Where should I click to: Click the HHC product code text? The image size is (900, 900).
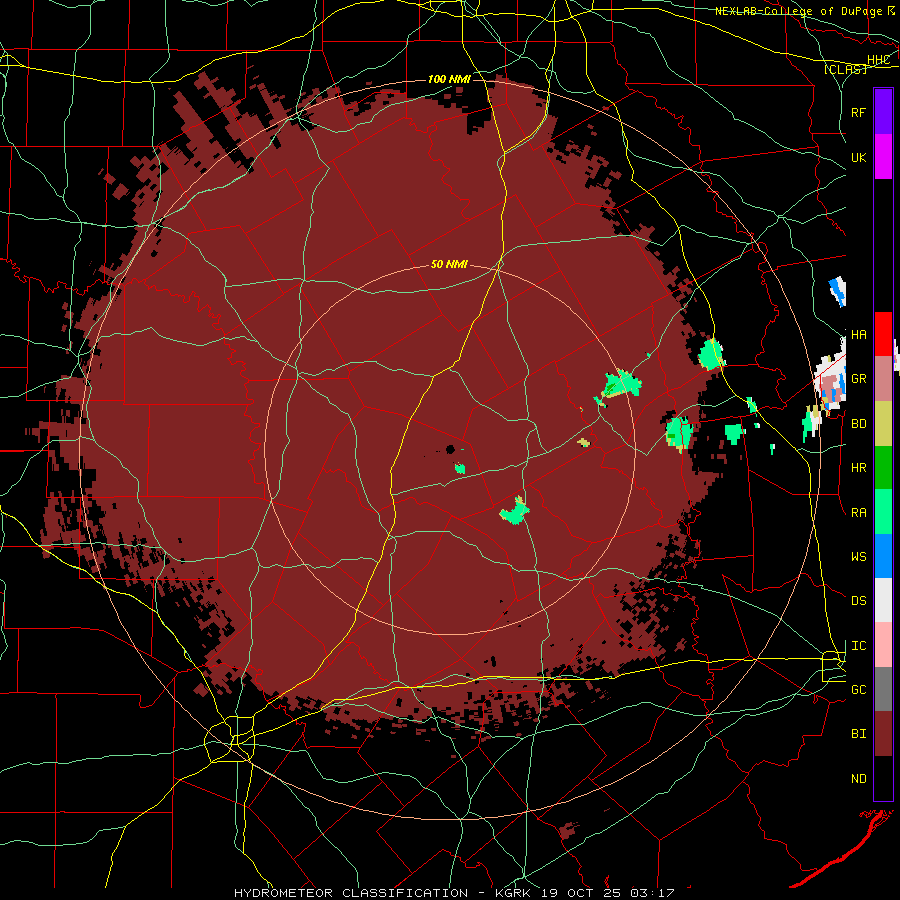[878, 60]
